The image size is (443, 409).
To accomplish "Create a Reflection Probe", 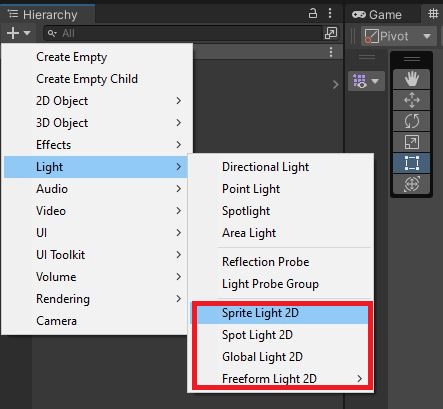I will pyautogui.click(x=281, y=262).
